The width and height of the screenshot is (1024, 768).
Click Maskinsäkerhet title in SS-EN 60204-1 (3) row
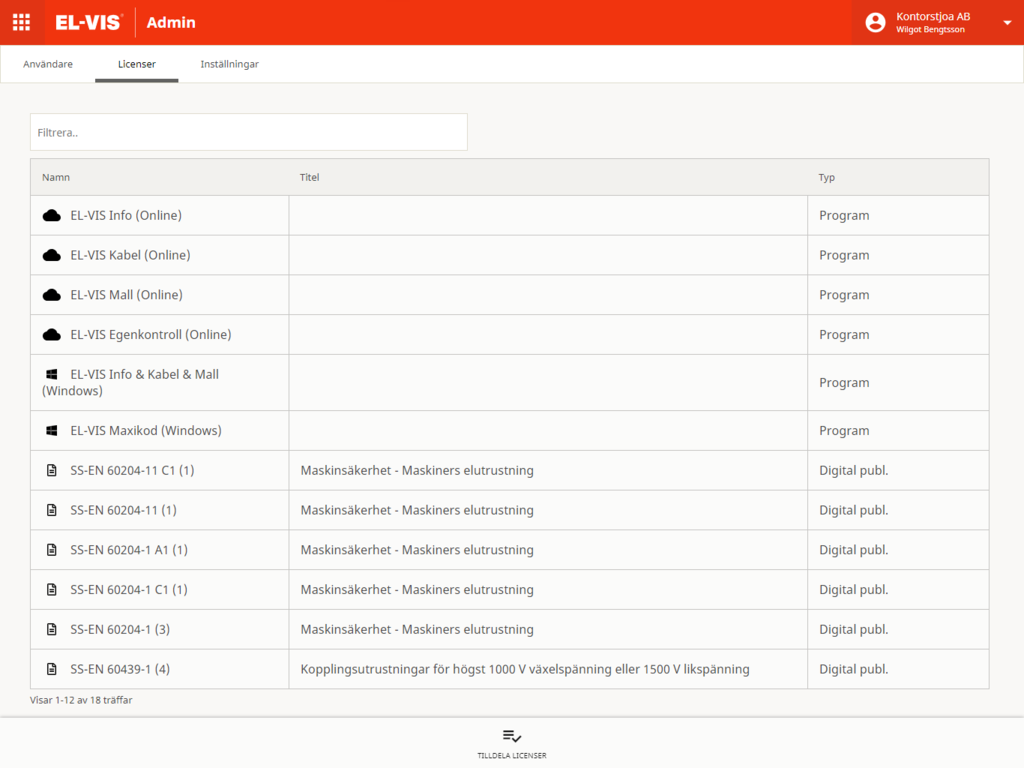pos(417,630)
